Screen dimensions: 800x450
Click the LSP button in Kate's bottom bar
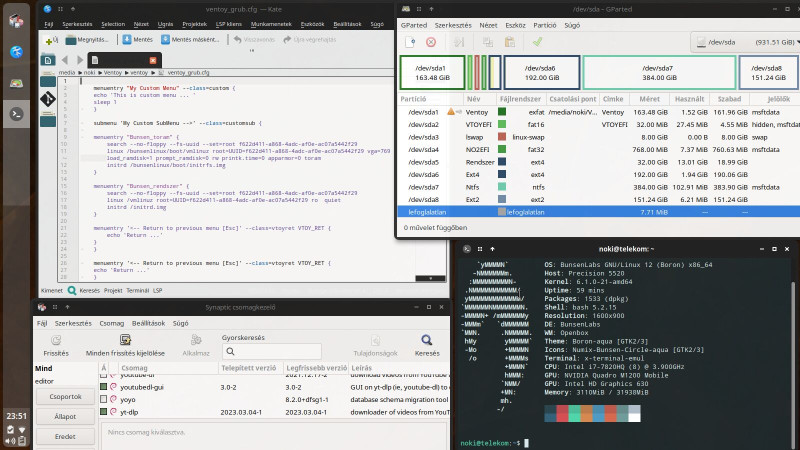pyautogui.click(x=158, y=290)
